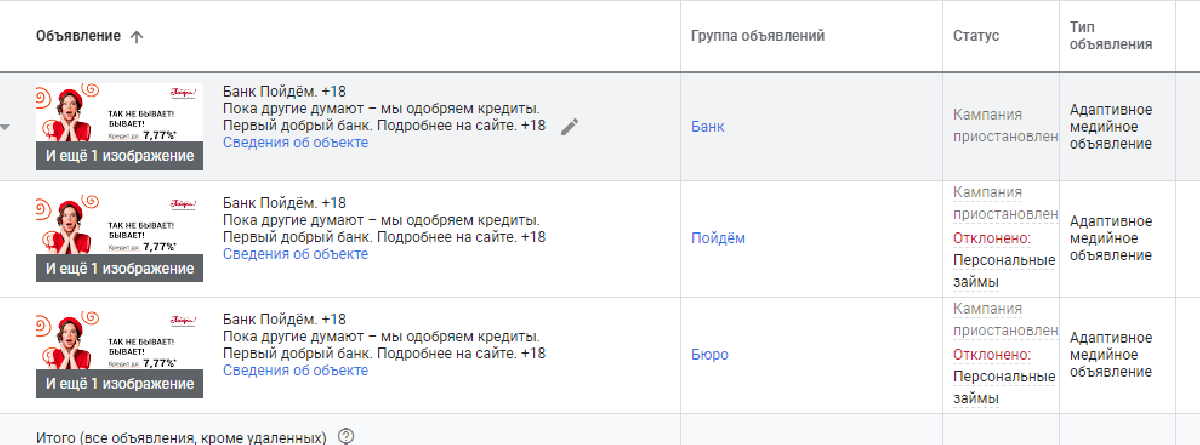Click the Отклонено status in the Пойдём row

coord(991,238)
